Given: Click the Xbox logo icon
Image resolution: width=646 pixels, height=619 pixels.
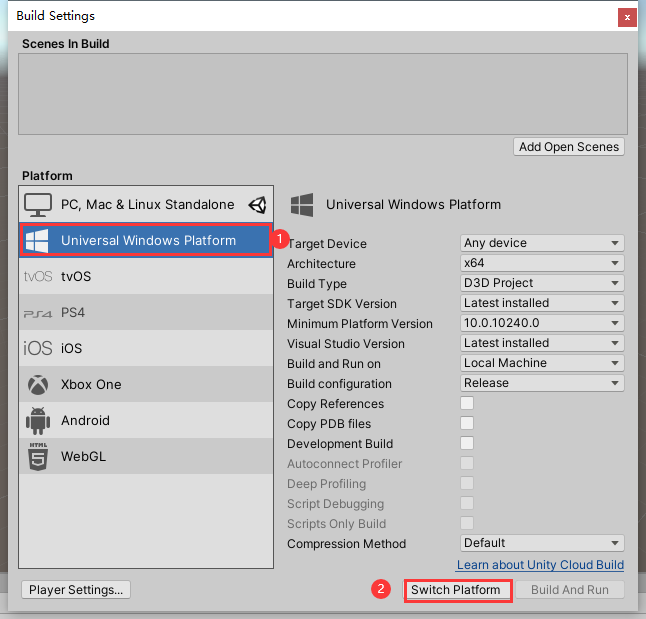Looking at the screenshot, I should click(x=38, y=385).
